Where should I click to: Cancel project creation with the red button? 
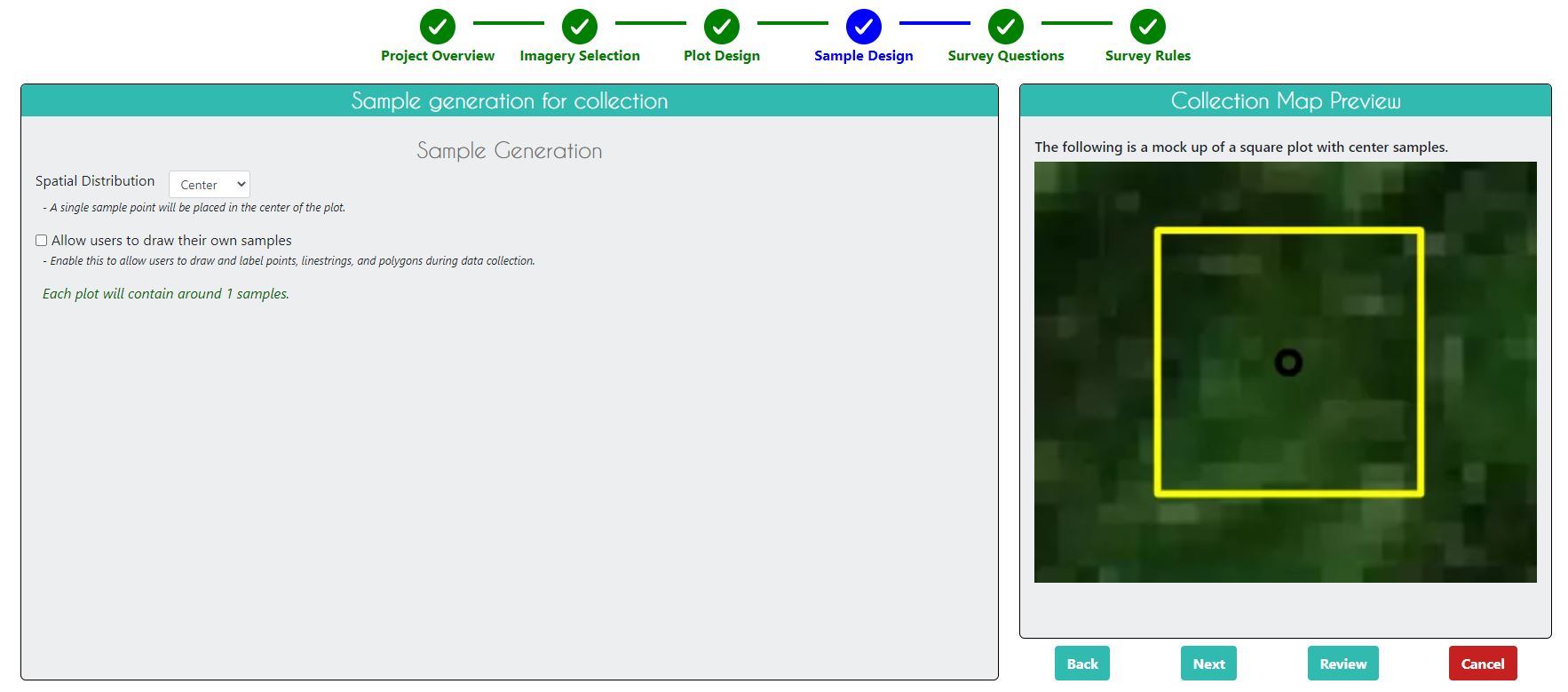(x=1482, y=664)
